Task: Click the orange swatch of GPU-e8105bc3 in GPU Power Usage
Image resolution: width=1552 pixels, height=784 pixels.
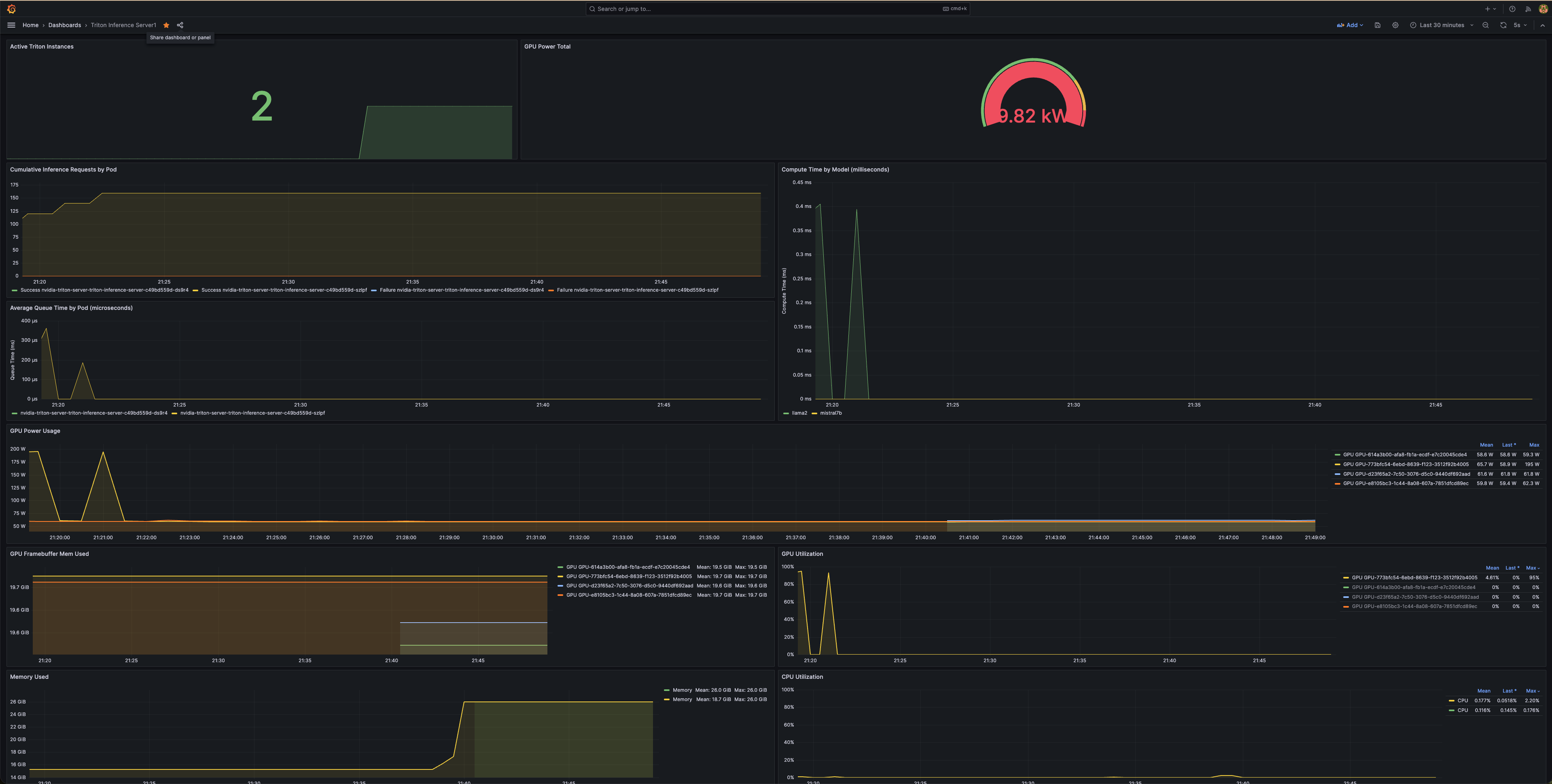Action: [1338, 483]
